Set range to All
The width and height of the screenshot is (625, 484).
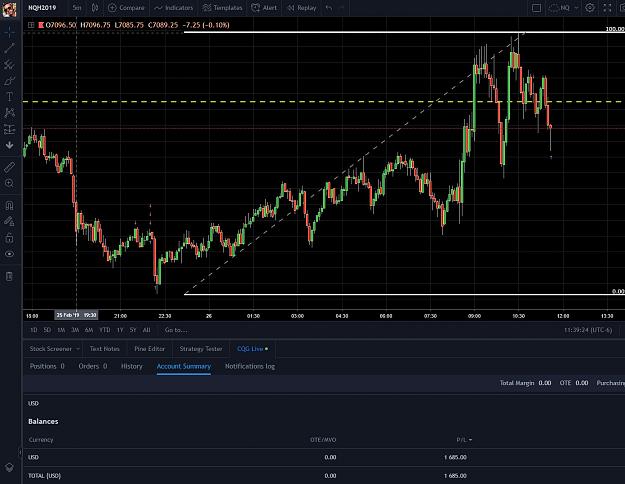pos(146,330)
